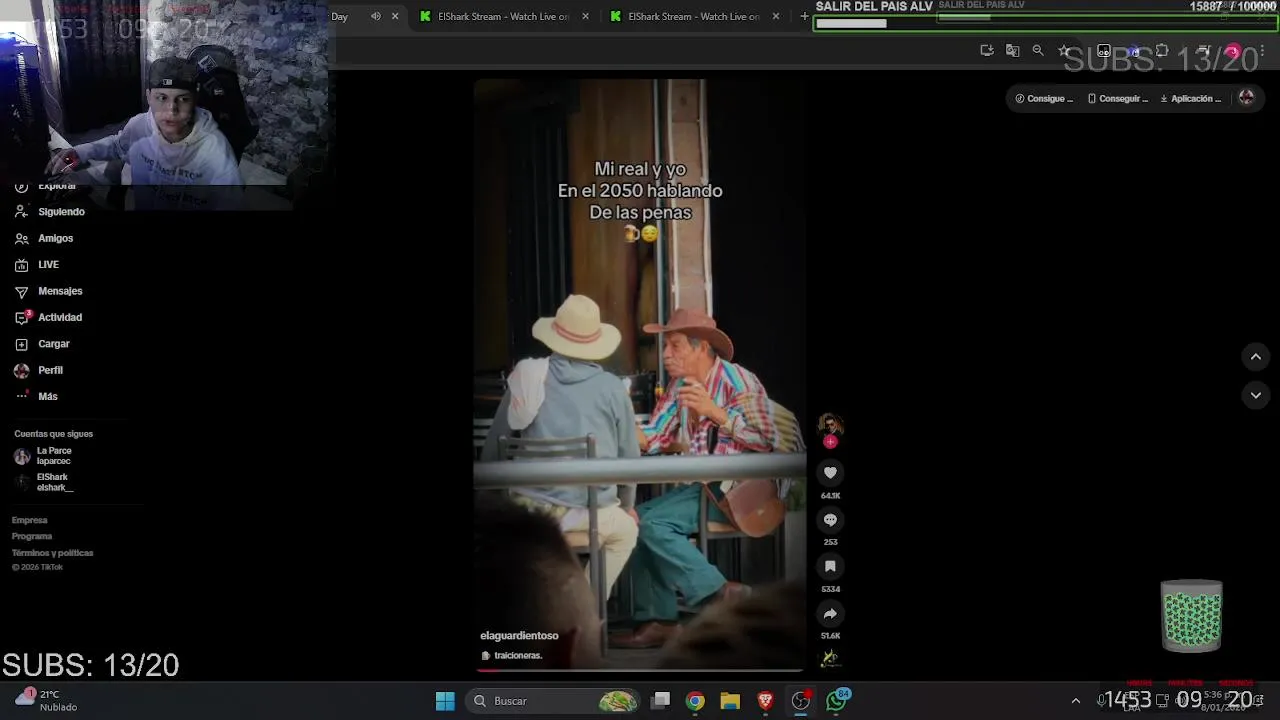The height and width of the screenshot is (720, 1280).
Task: Open the browser media controls icon
Action: (1204, 50)
